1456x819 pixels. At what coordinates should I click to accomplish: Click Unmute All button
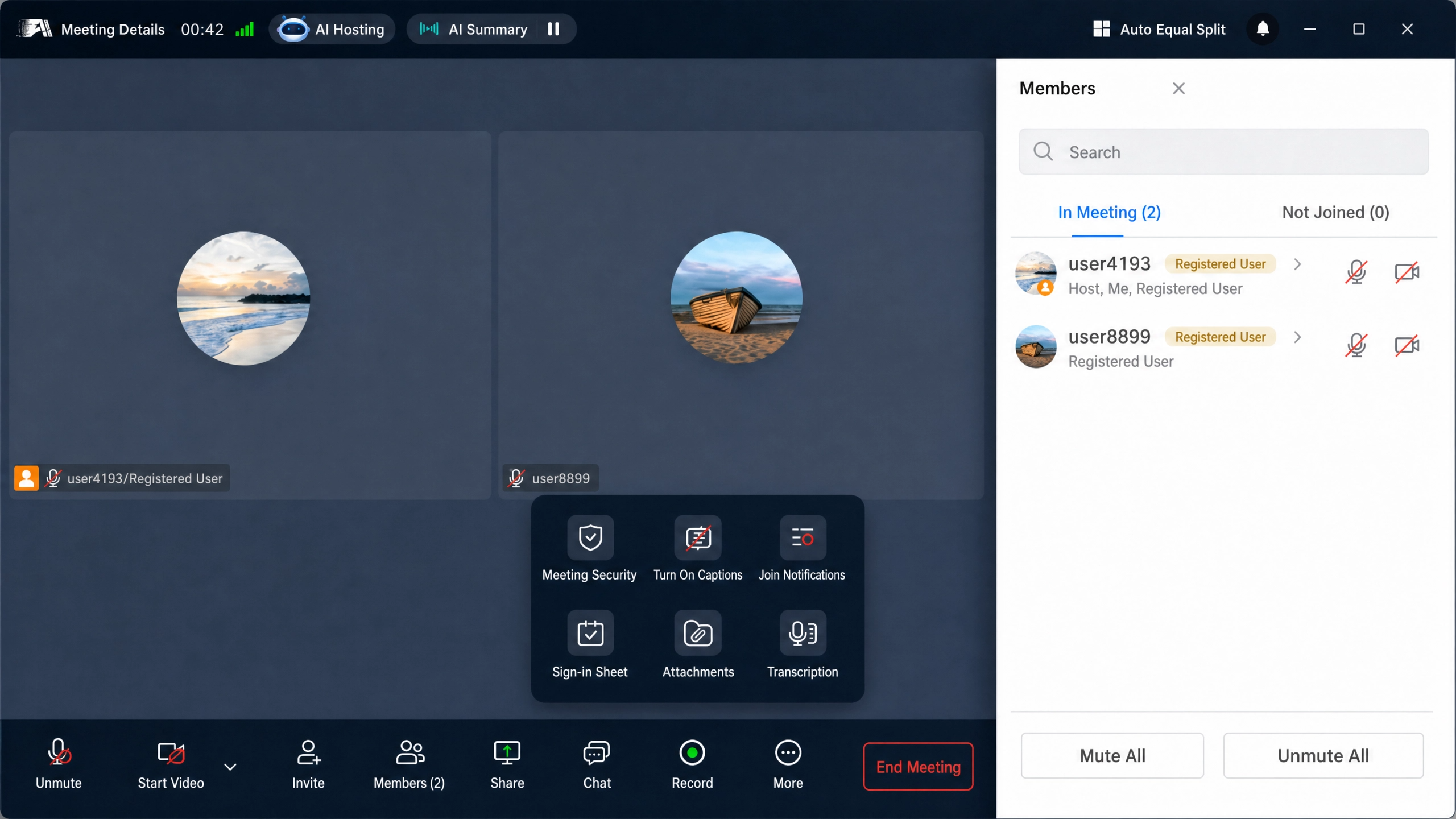click(1323, 755)
